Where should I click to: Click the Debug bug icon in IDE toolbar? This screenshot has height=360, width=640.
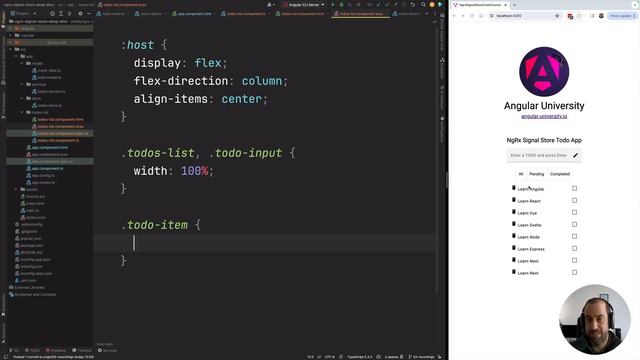pyautogui.click(x=341, y=4)
